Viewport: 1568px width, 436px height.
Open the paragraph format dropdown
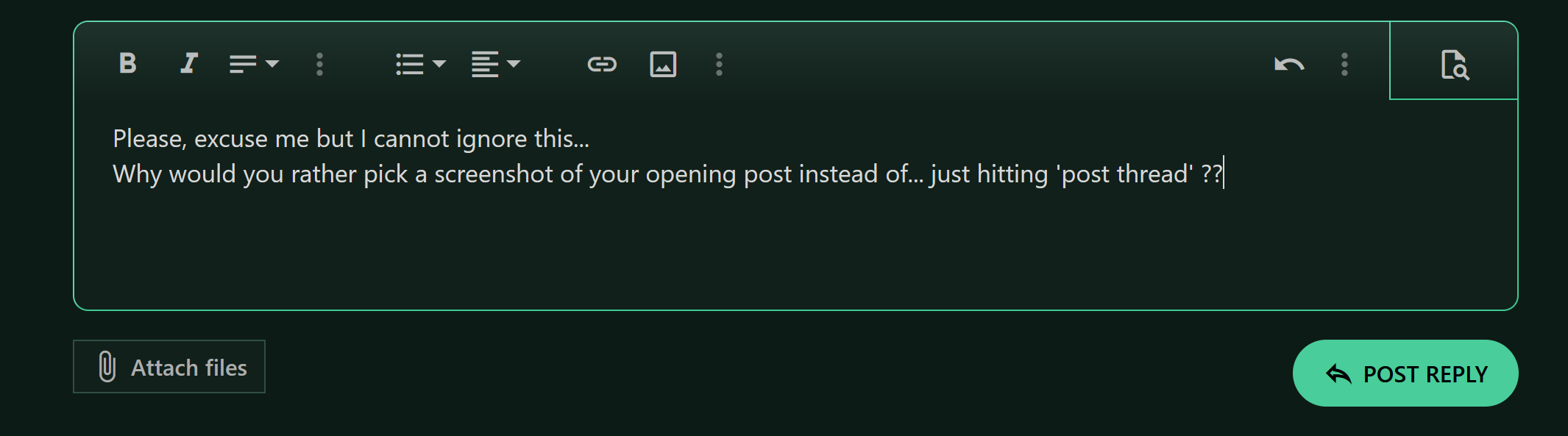coord(254,64)
